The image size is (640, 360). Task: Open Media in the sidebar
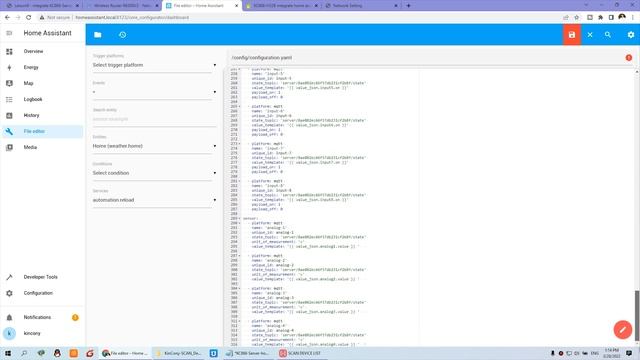(42, 147)
